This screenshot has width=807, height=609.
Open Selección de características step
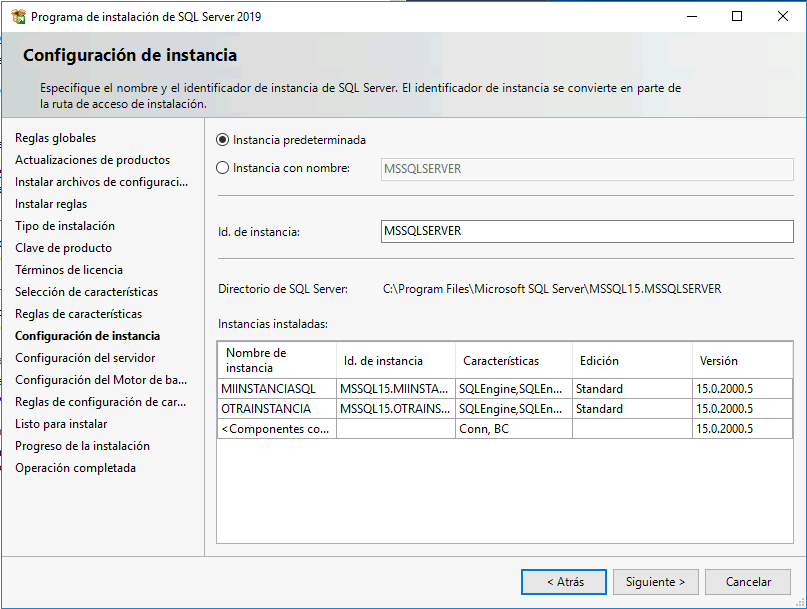(86, 292)
